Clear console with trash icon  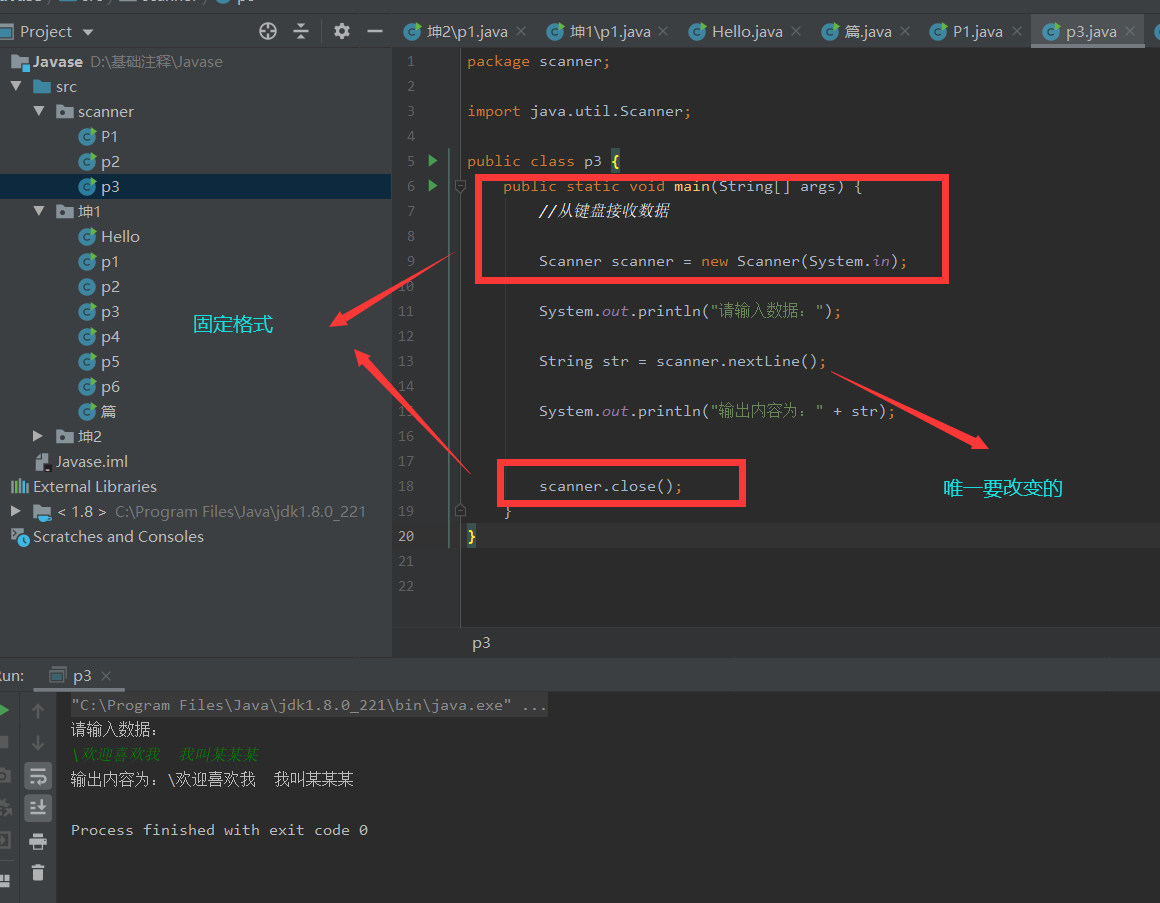pos(38,873)
